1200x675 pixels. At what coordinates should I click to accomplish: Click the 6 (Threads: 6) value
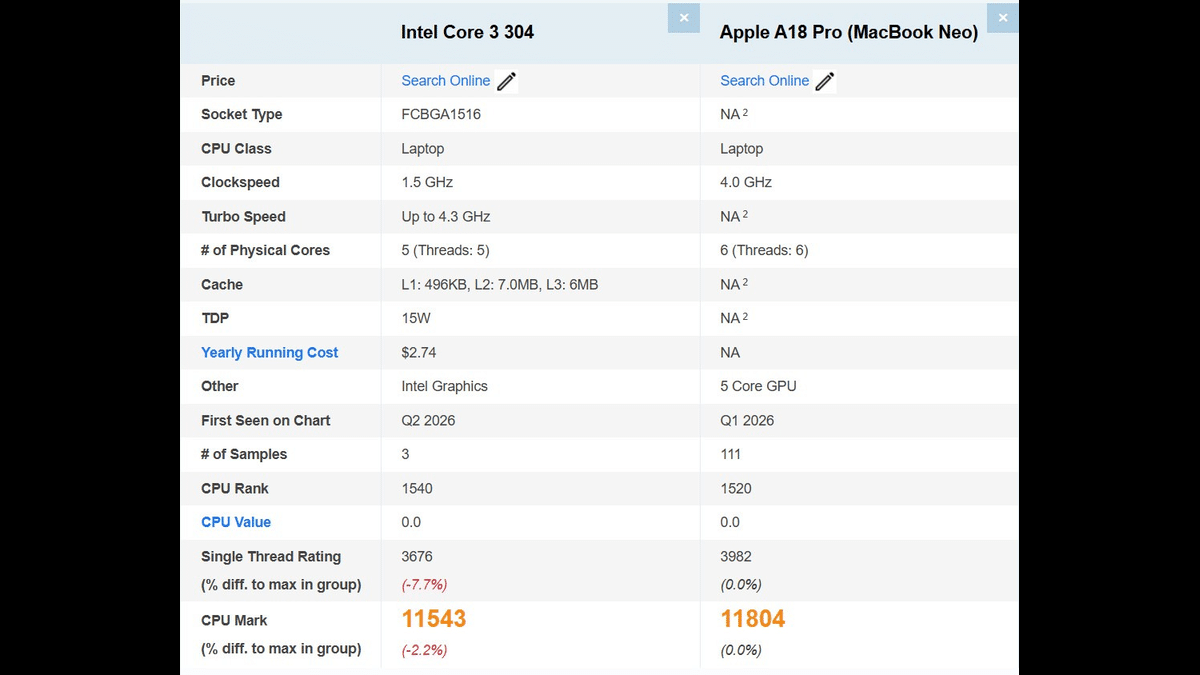[x=764, y=251]
